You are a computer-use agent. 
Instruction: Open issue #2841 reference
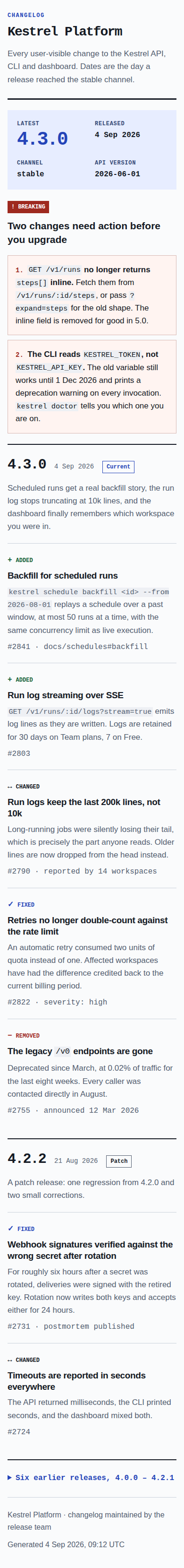tap(19, 646)
